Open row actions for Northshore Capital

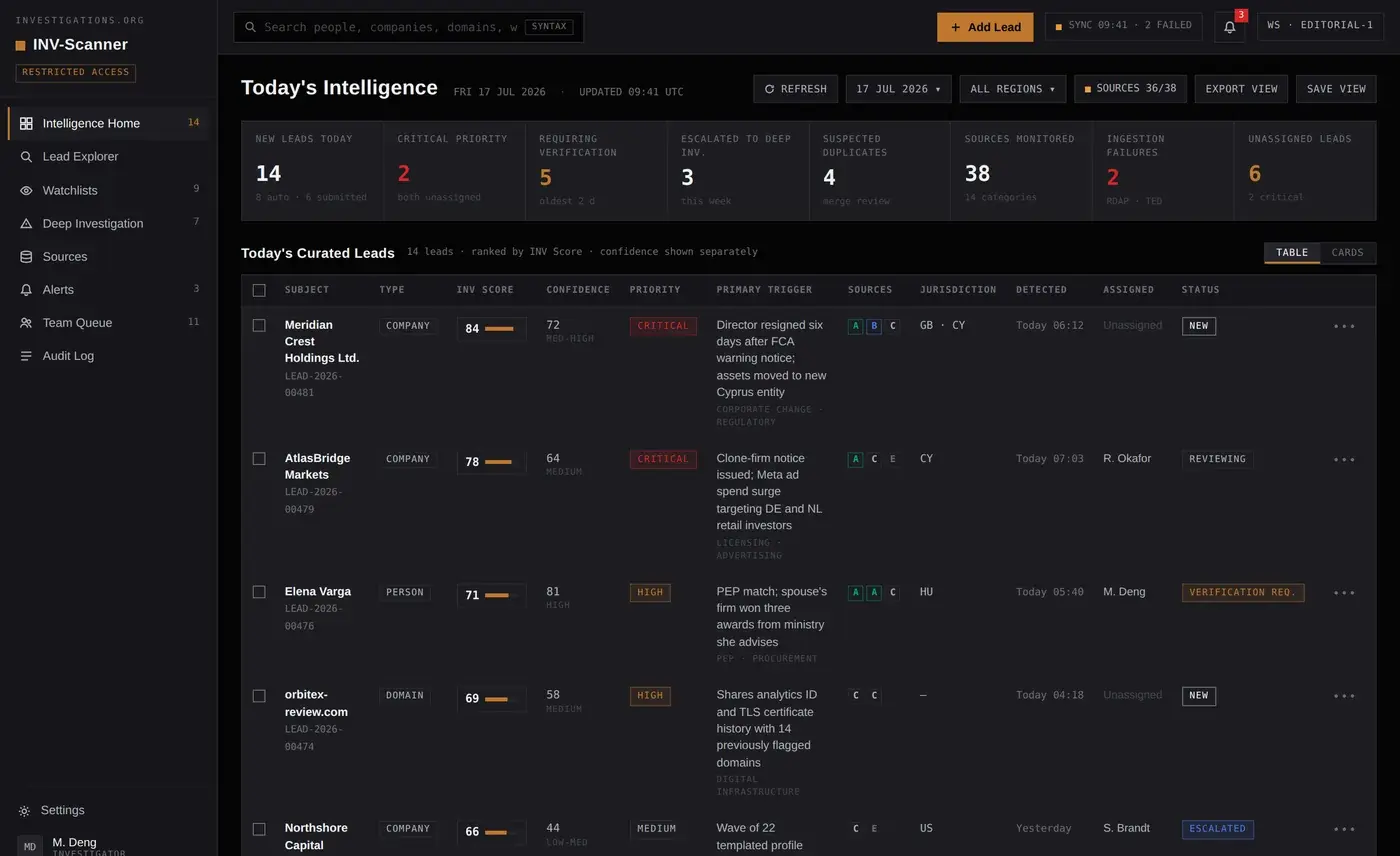(x=1344, y=829)
